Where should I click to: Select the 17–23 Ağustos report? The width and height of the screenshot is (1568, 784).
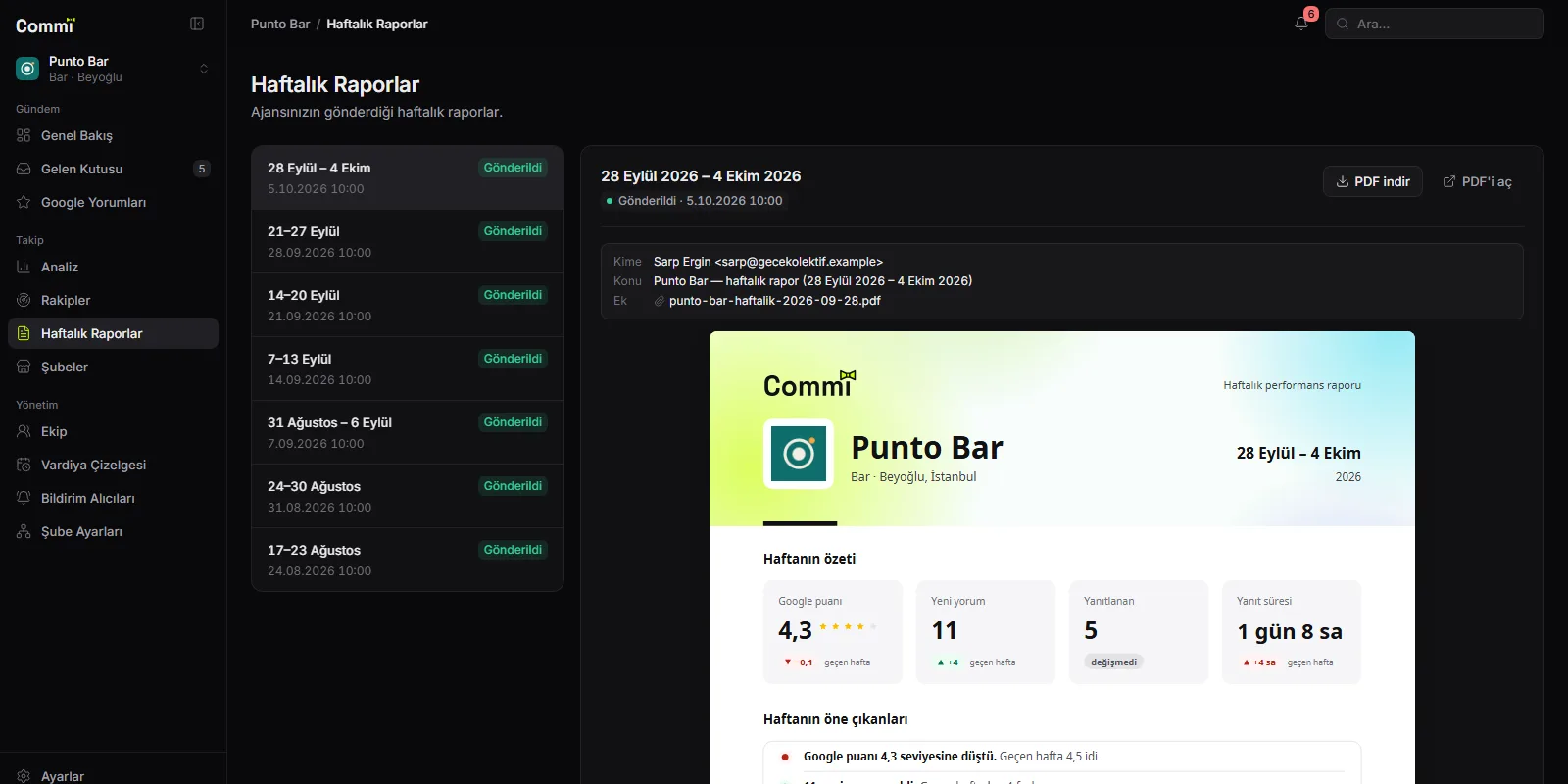pos(408,560)
